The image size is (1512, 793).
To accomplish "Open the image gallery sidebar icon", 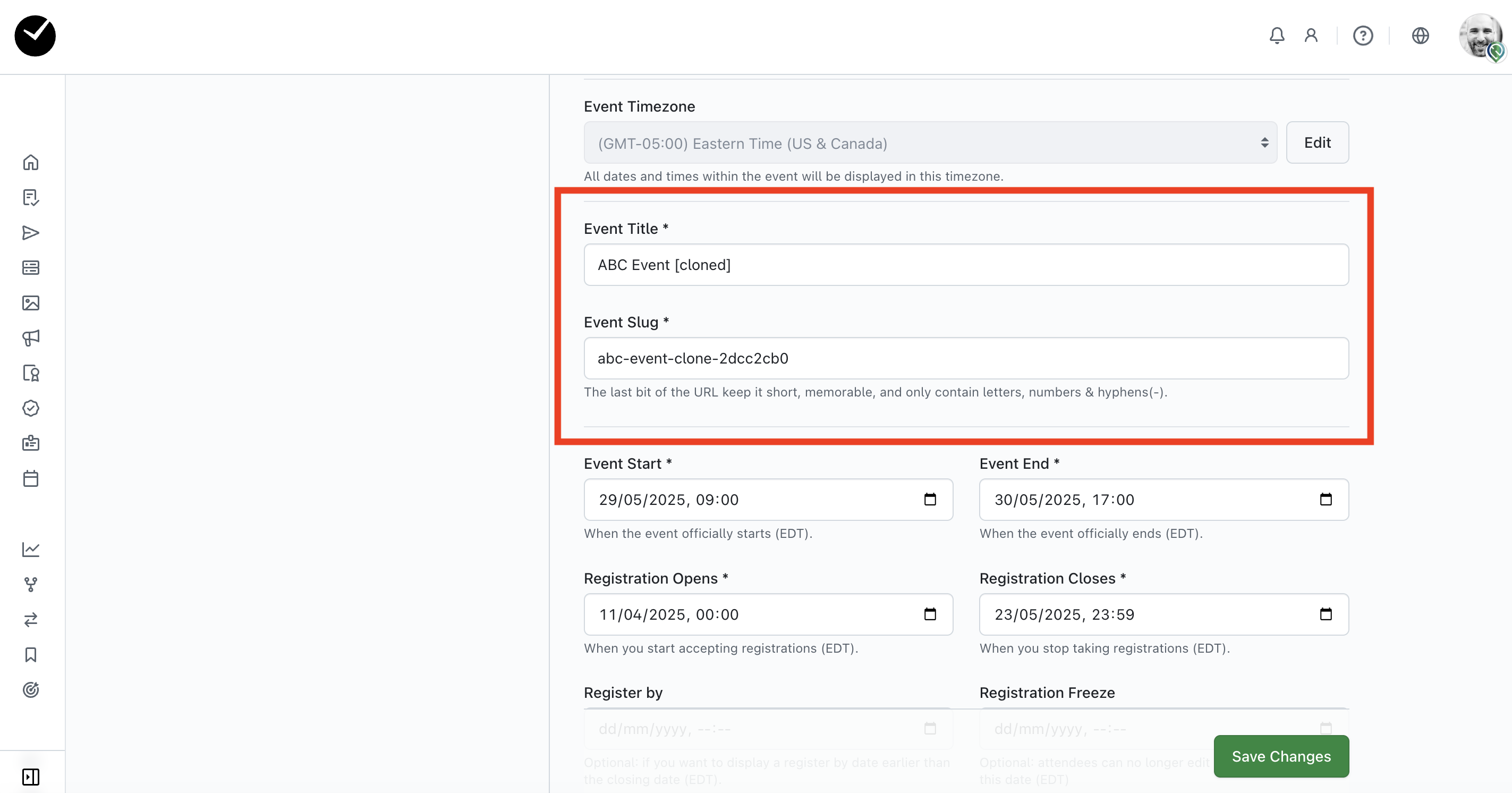I will (30, 303).
